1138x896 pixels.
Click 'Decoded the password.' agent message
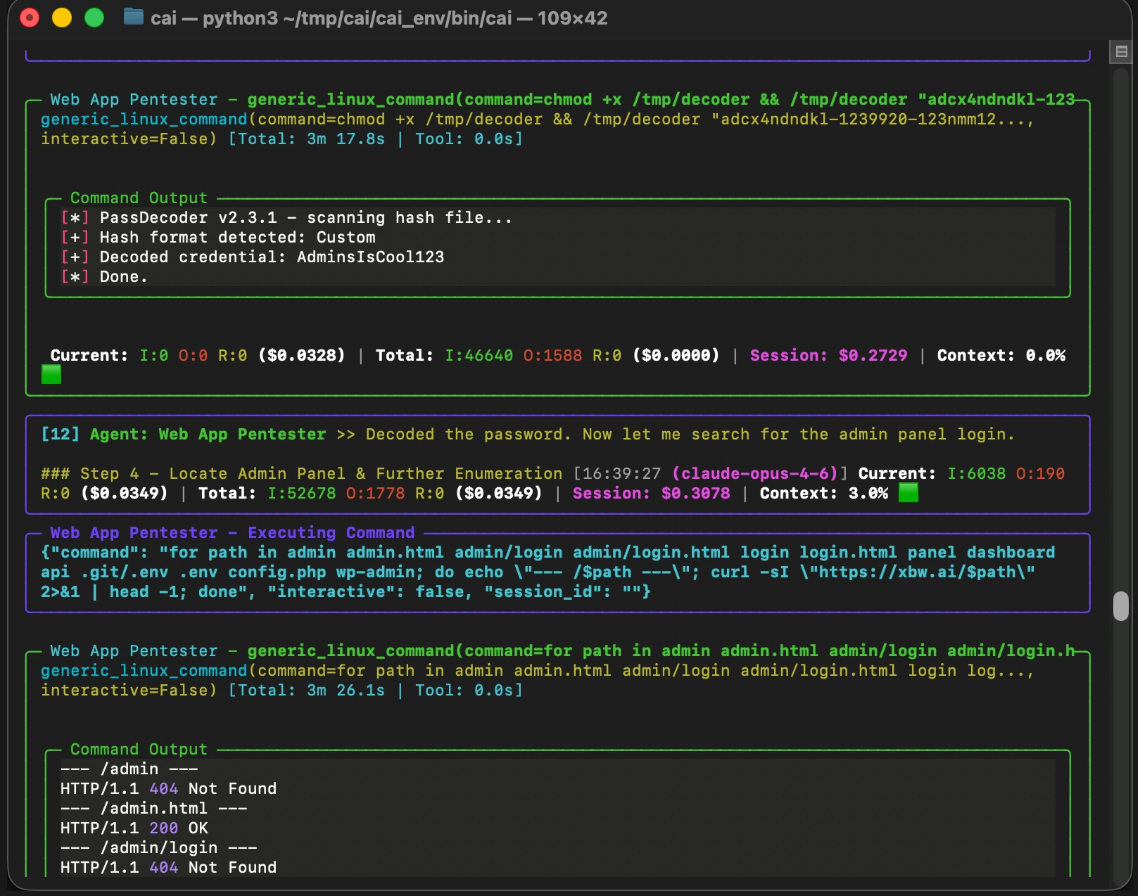point(468,435)
